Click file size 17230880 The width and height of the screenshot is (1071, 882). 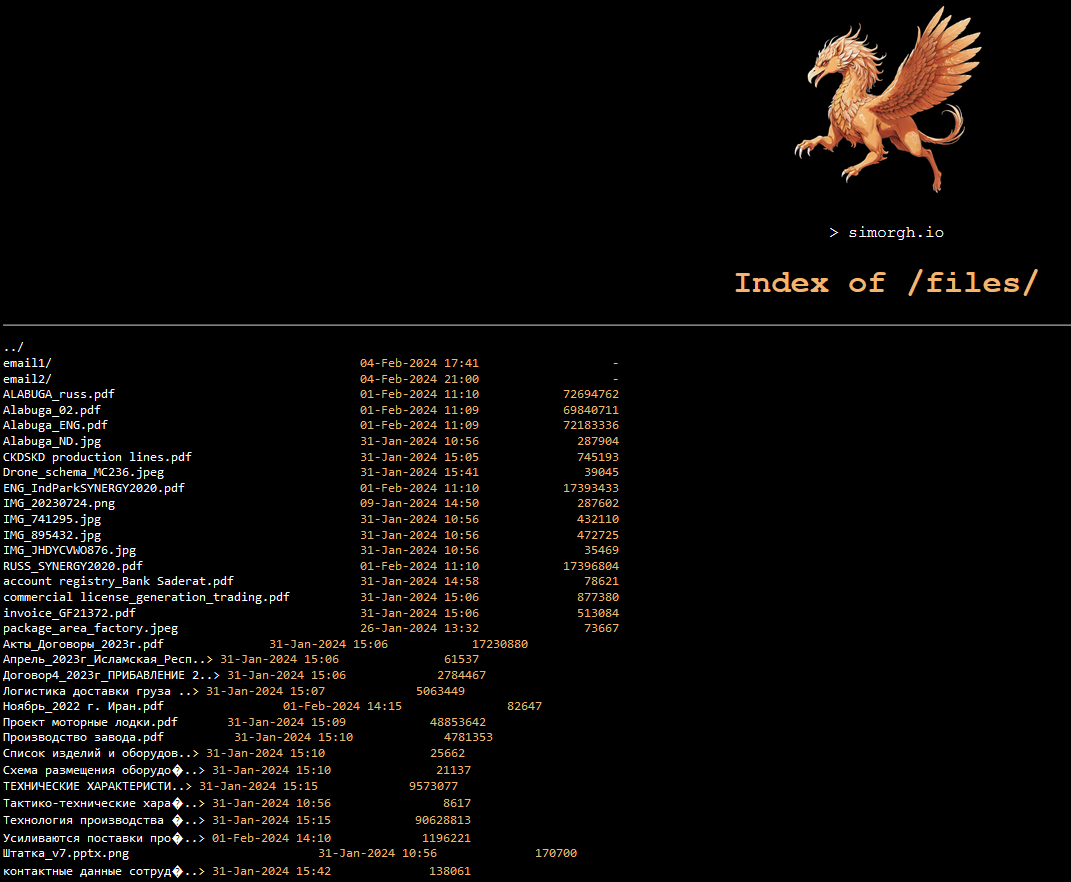[x=500, y=644]
